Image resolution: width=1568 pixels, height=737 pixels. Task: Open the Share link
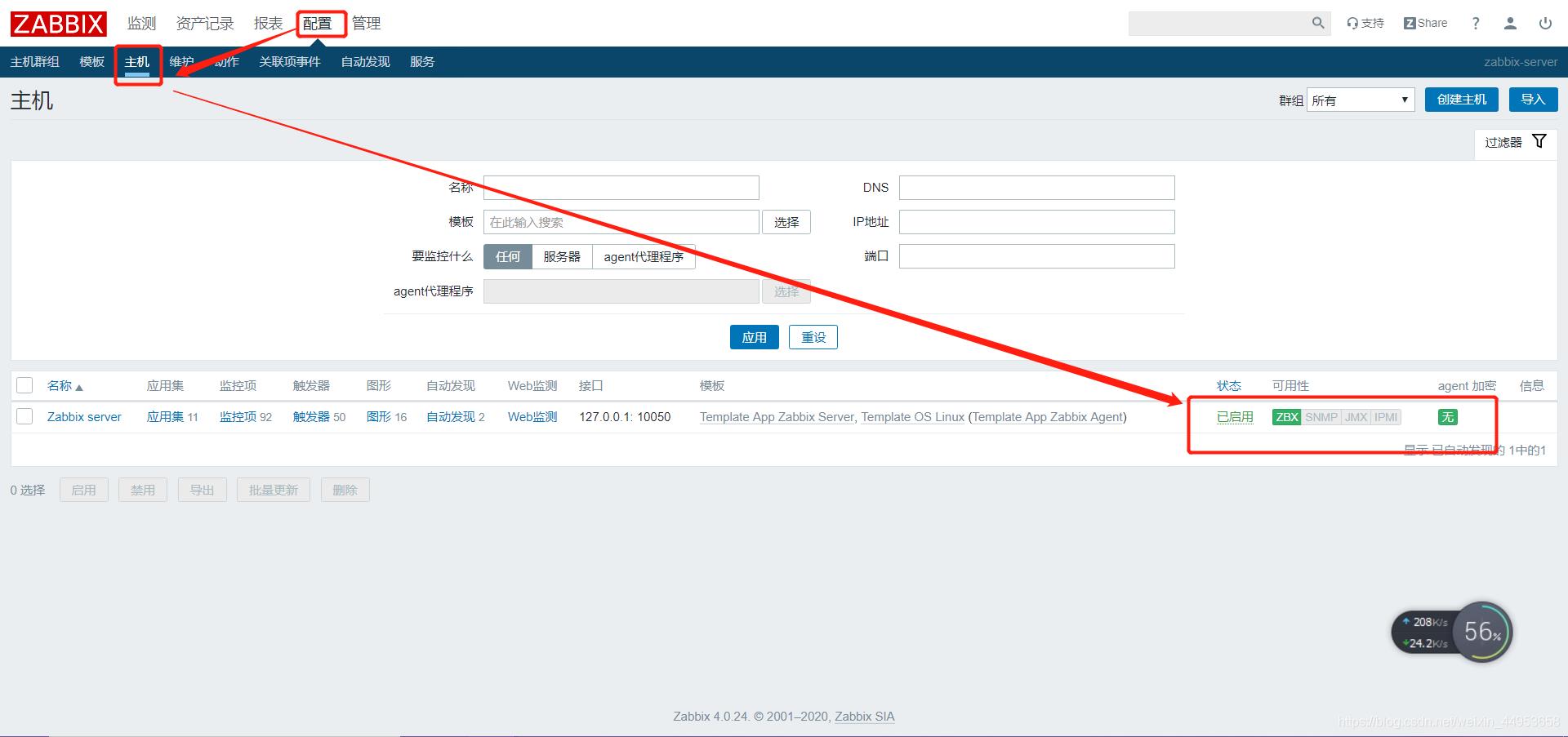(x=1426, y=24)
